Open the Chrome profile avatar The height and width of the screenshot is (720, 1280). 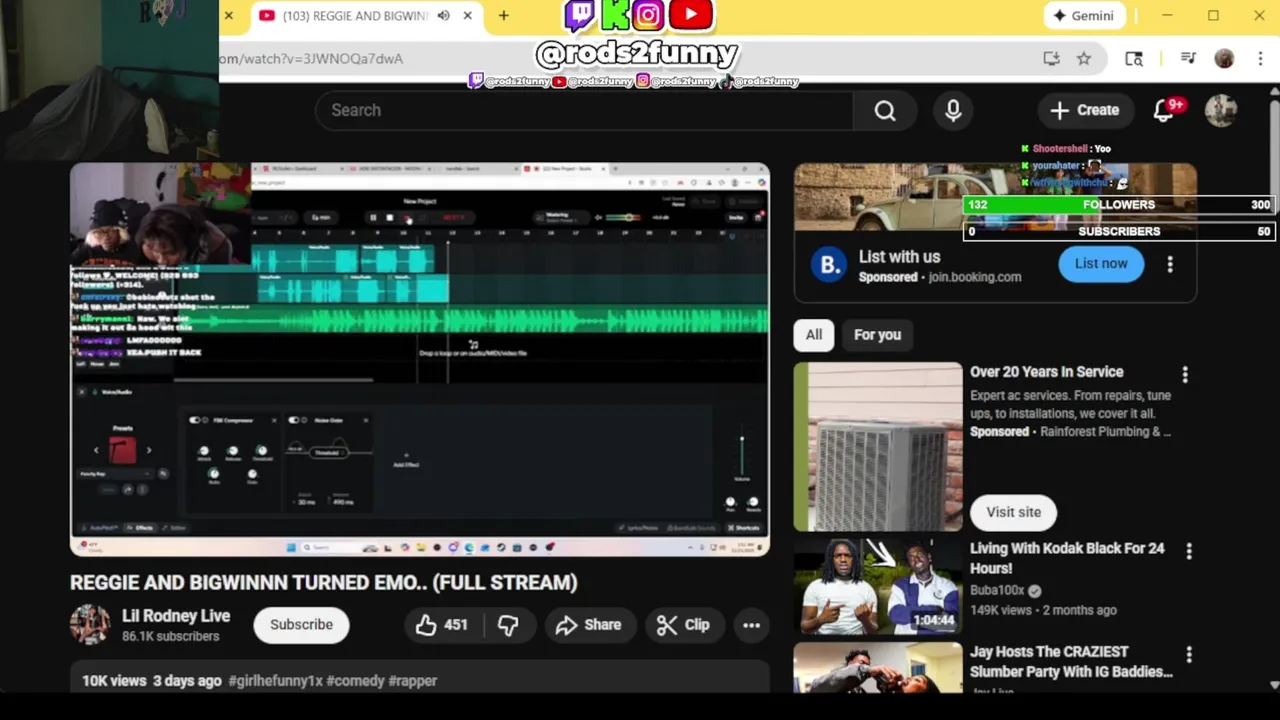pyautogui.click(x=1224, y=59)
